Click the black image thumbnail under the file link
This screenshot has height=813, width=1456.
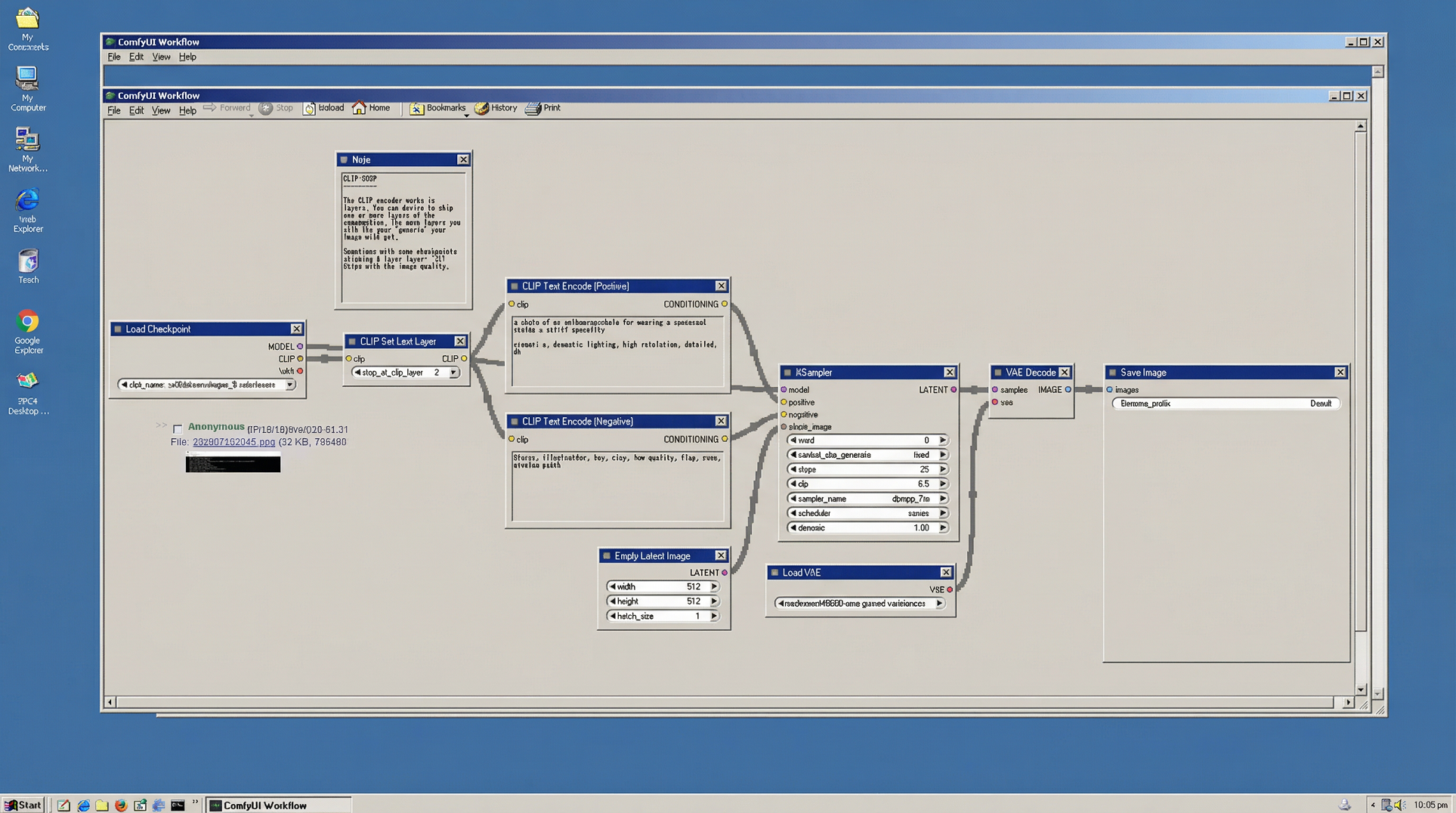pos(233,462)
